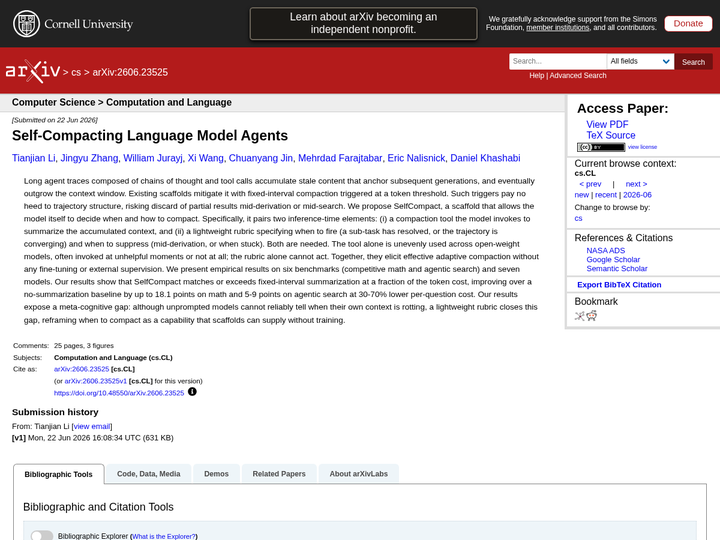Open author Tianjian Li link
The height and width of the screenshot is (540, 720).
[x=34, y=158]
